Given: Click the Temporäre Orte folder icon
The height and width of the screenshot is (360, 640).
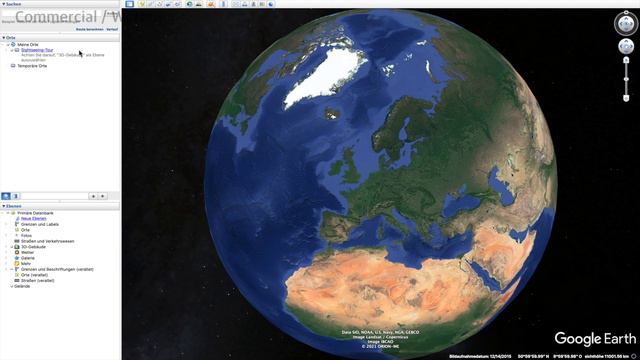Looking at the screenshot, I should point(13,65).
